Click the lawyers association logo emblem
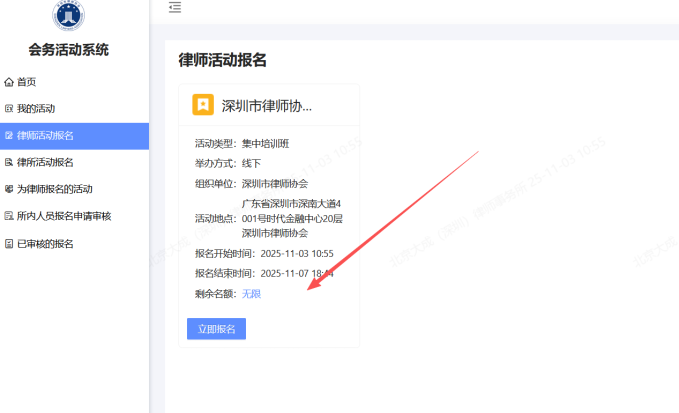 [68, 14]
